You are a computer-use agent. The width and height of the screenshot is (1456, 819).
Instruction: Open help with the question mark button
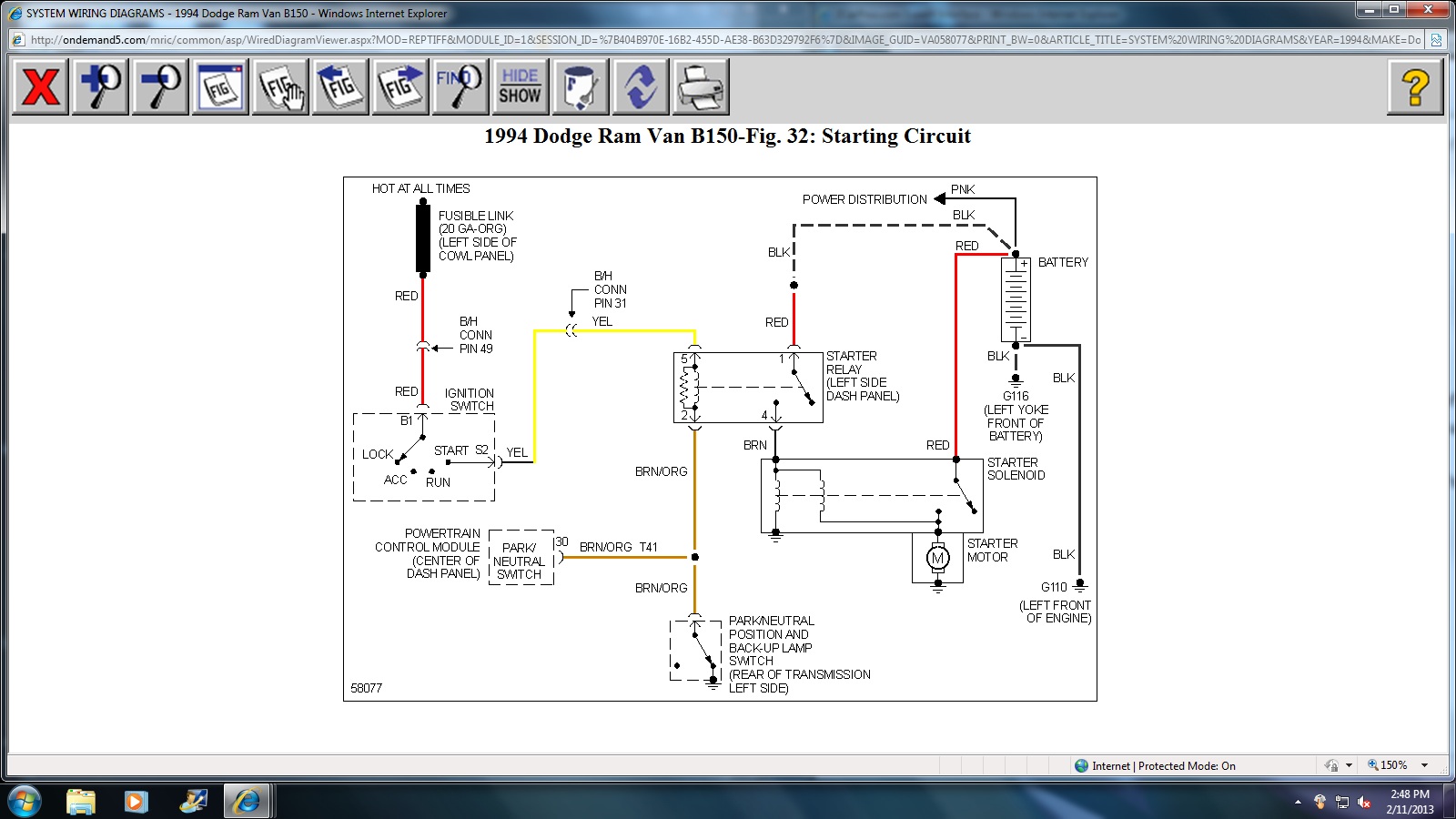click(1415, 87)
